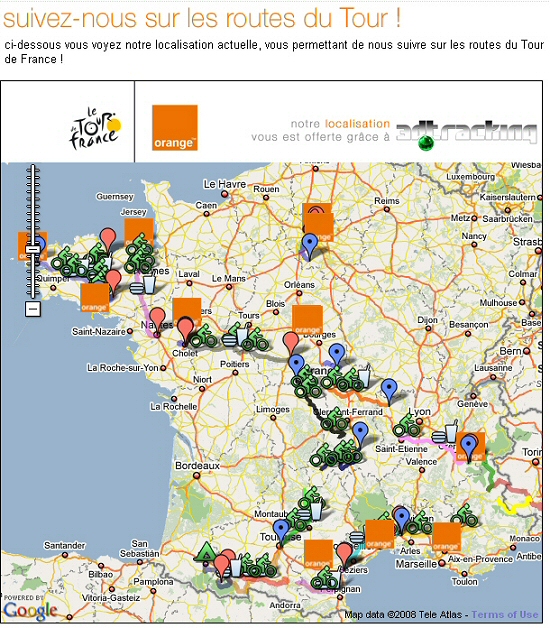Click the blue pin northwest of Lyon
This screenshot has width=550, height=628.
coord(389,390)
